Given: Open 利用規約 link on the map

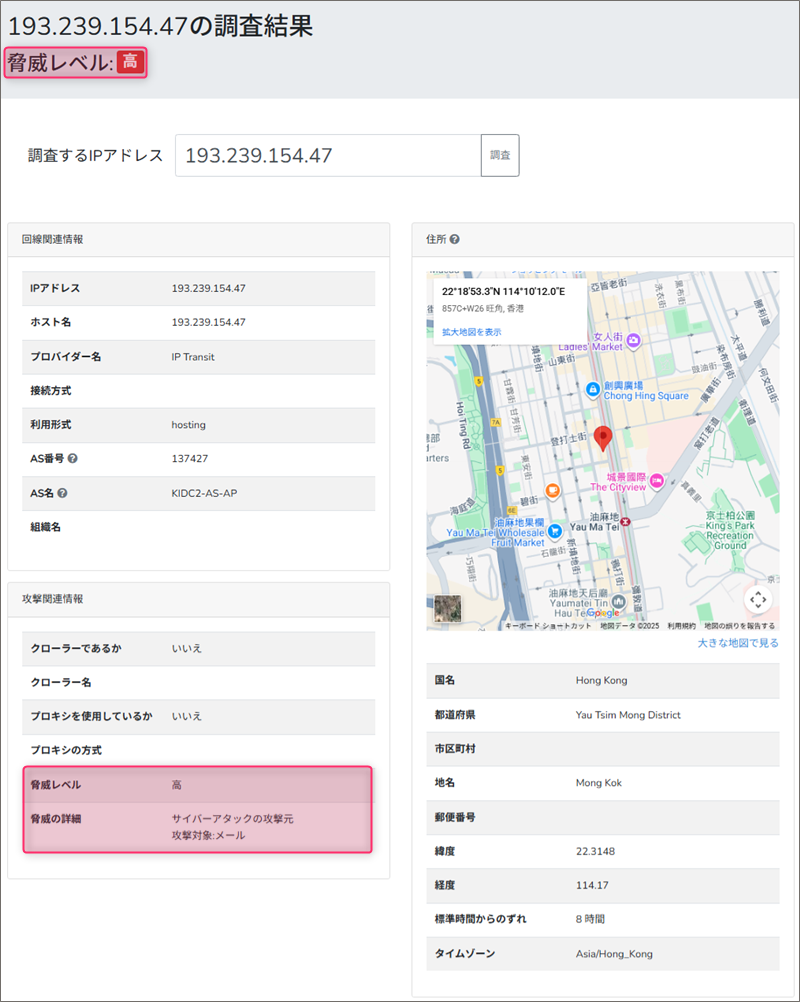Looking at the screenshot, I should 682,626.
